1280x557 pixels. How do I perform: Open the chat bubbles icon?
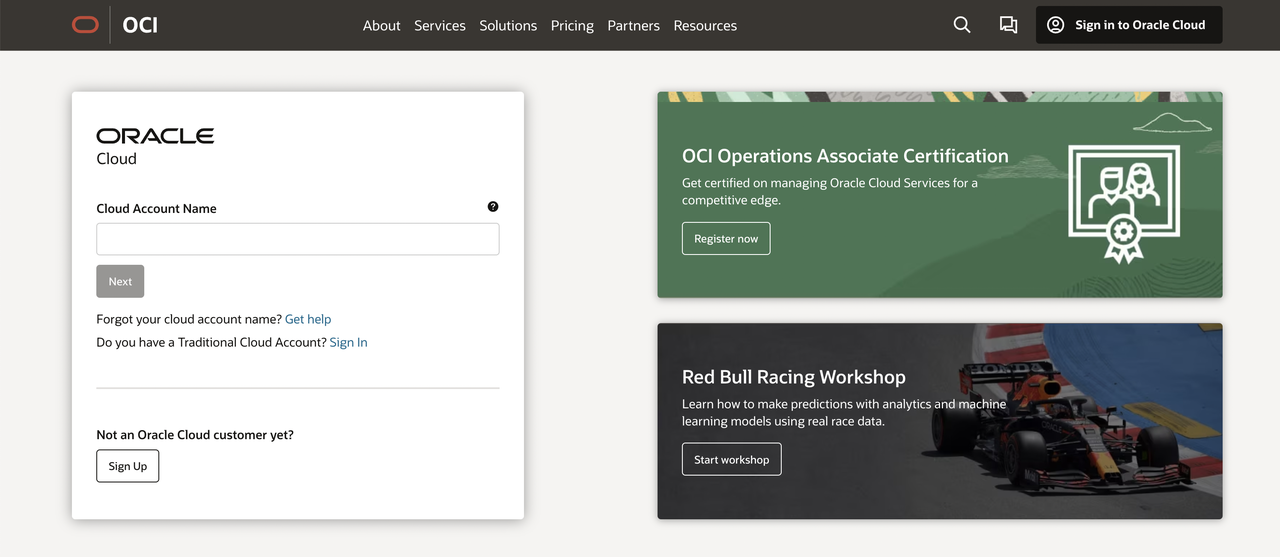pos(1008,25)
